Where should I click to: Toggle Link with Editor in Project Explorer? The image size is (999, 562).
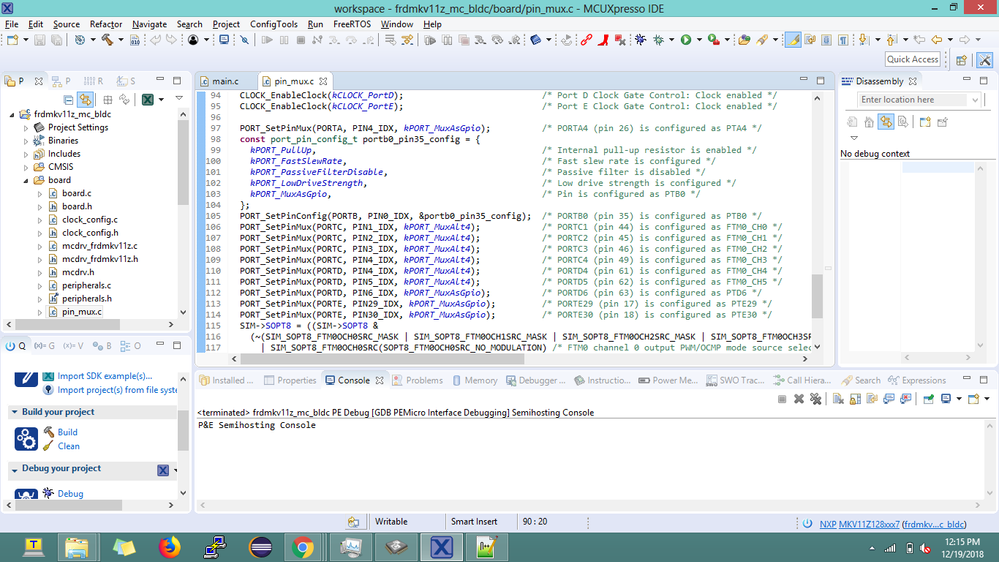coord(85,99)
